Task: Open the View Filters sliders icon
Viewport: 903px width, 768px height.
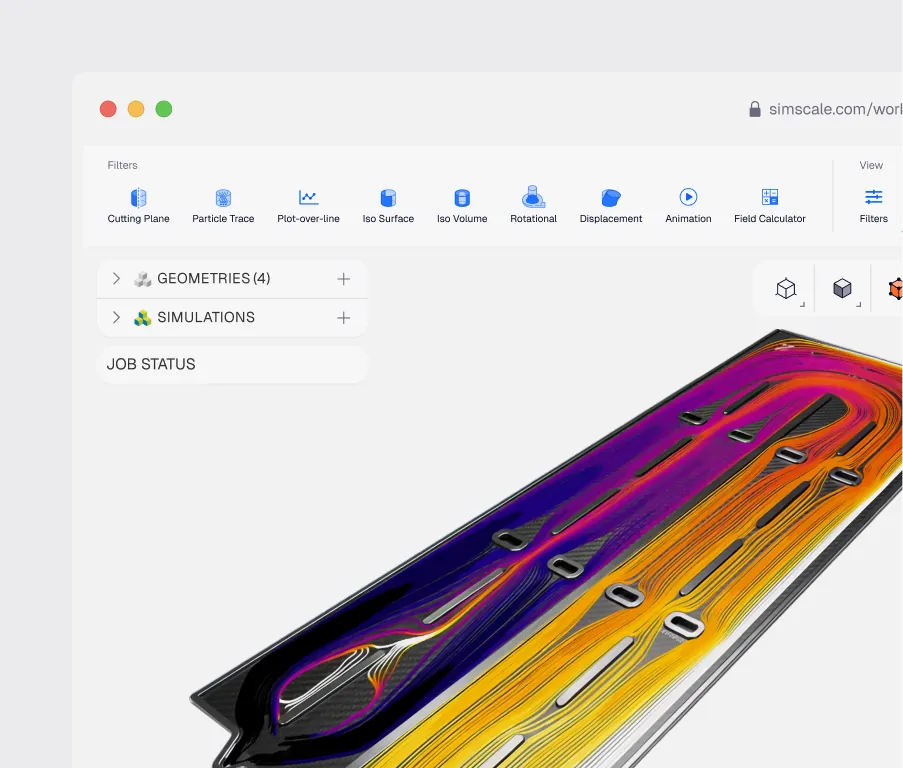Action: tap(874, 197)
